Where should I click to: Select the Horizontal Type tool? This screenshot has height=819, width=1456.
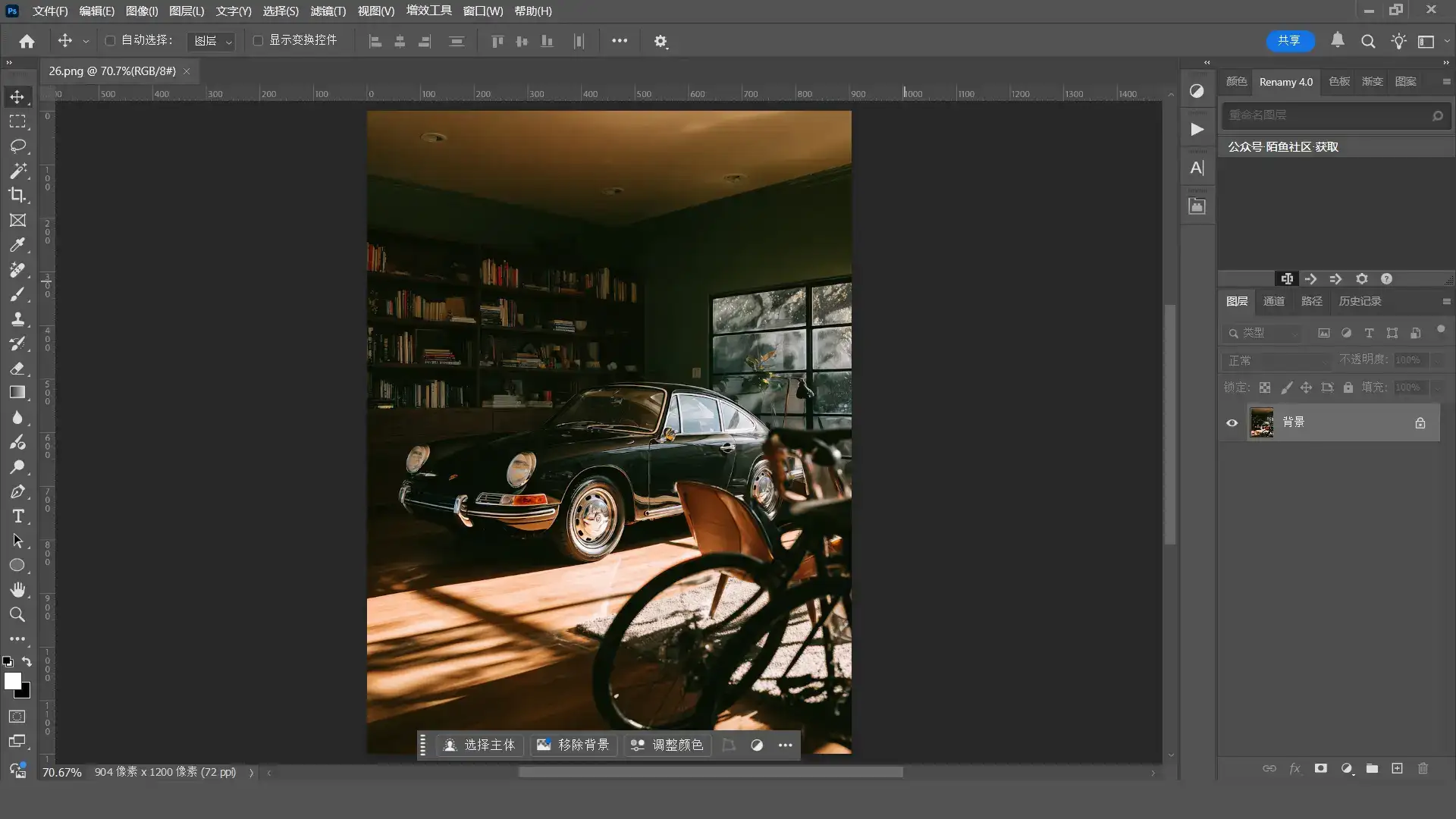pos(17,516)
